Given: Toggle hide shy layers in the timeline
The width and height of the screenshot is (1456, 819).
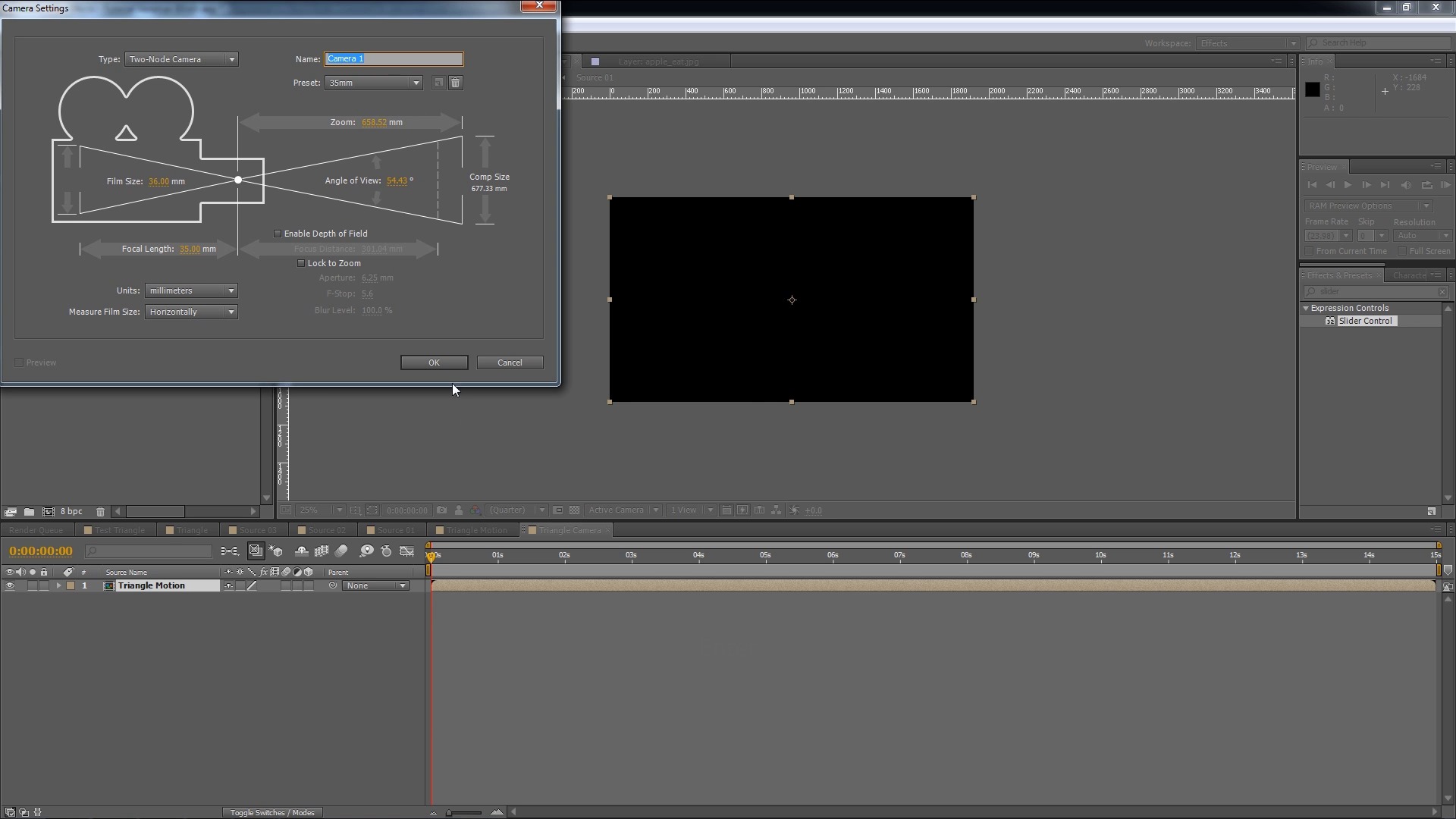Looking at the screenshot, I should (301, 551).
